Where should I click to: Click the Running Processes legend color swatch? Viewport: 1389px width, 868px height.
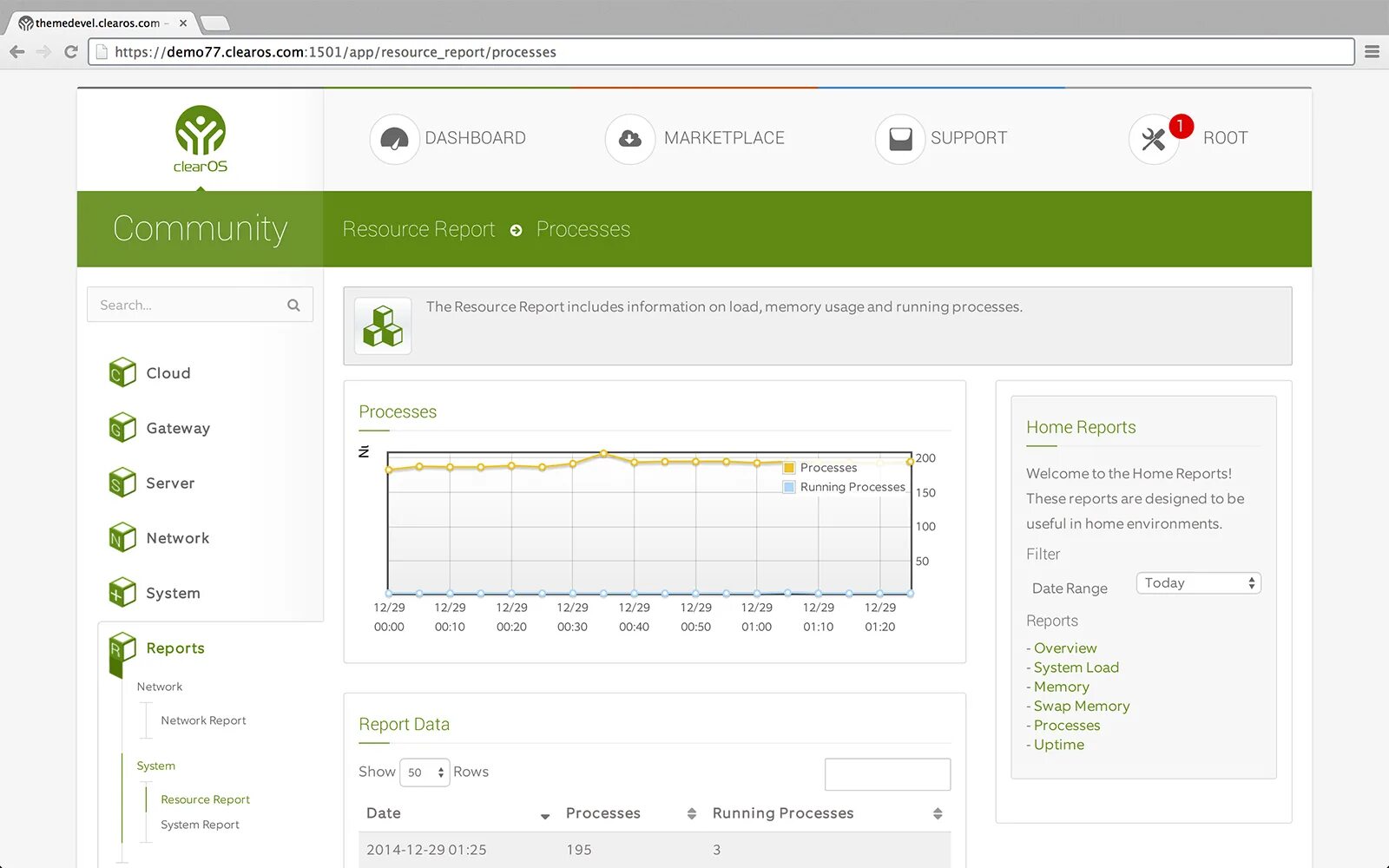tap(789, 487)
